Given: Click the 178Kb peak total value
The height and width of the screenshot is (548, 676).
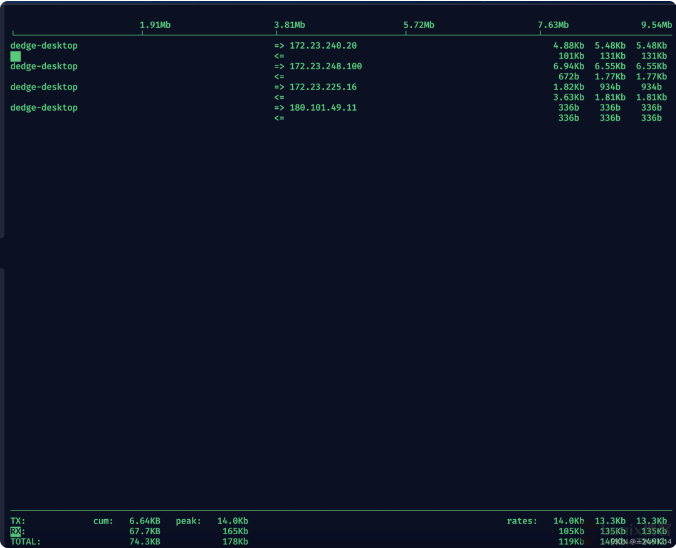Looking at the screenshot, I should (x=235, y=542).
